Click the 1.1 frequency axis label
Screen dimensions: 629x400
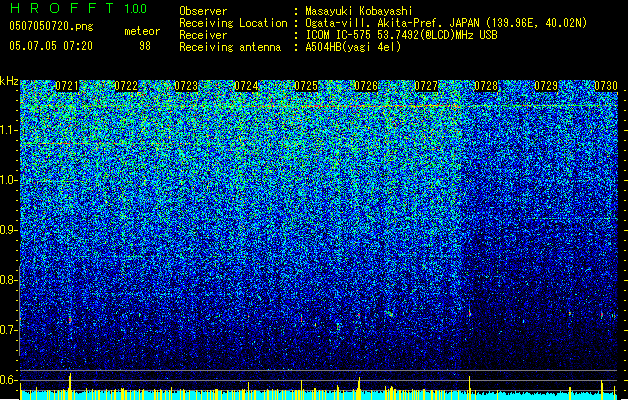[9, 130]
